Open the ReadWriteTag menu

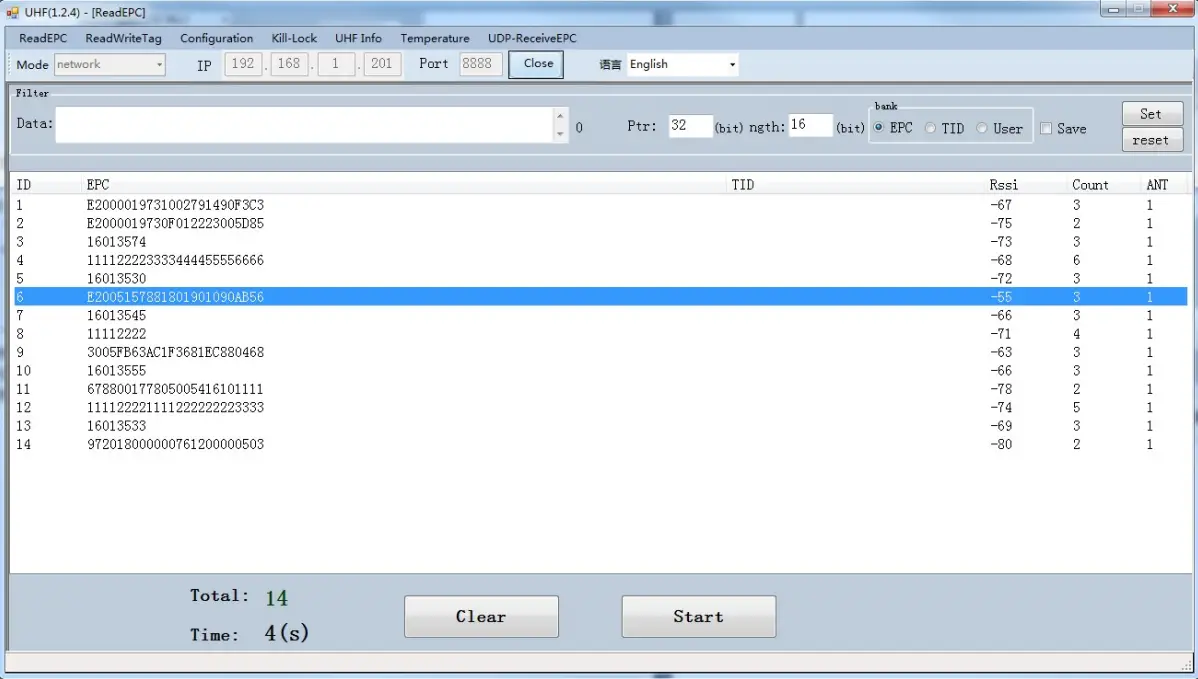coord(123,38)
